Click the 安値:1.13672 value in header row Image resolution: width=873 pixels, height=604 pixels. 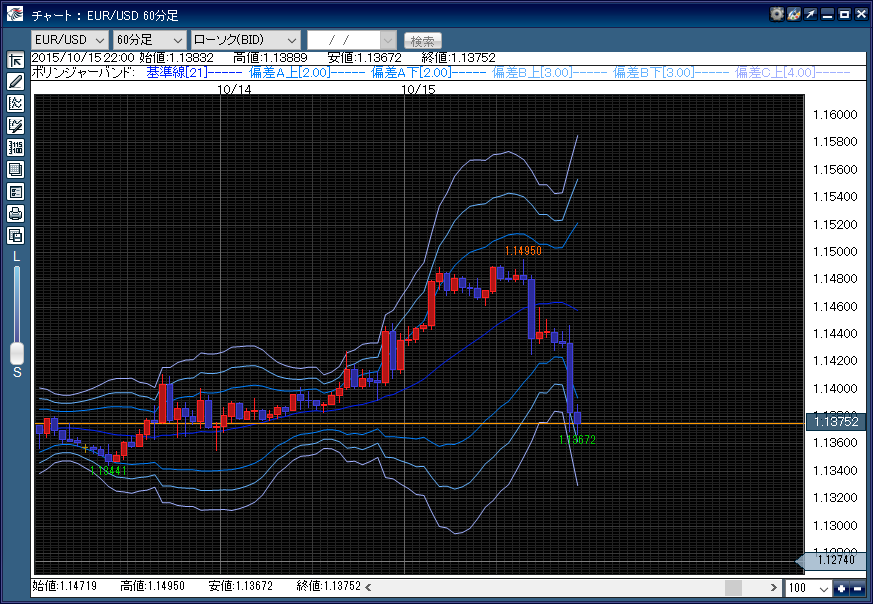click(364, 58)
